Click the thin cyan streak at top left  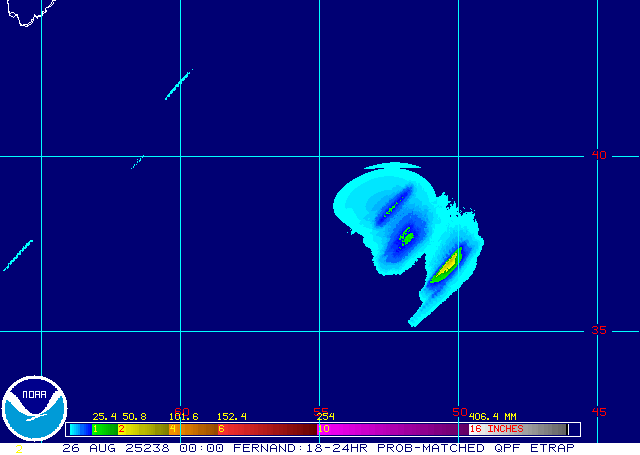pos(178,85)
